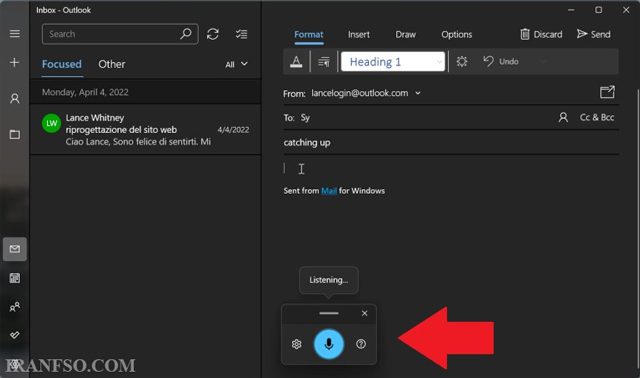Expand the From account dropdown
Viewport: 640px width, 378px height.
(x=418, y=93)
